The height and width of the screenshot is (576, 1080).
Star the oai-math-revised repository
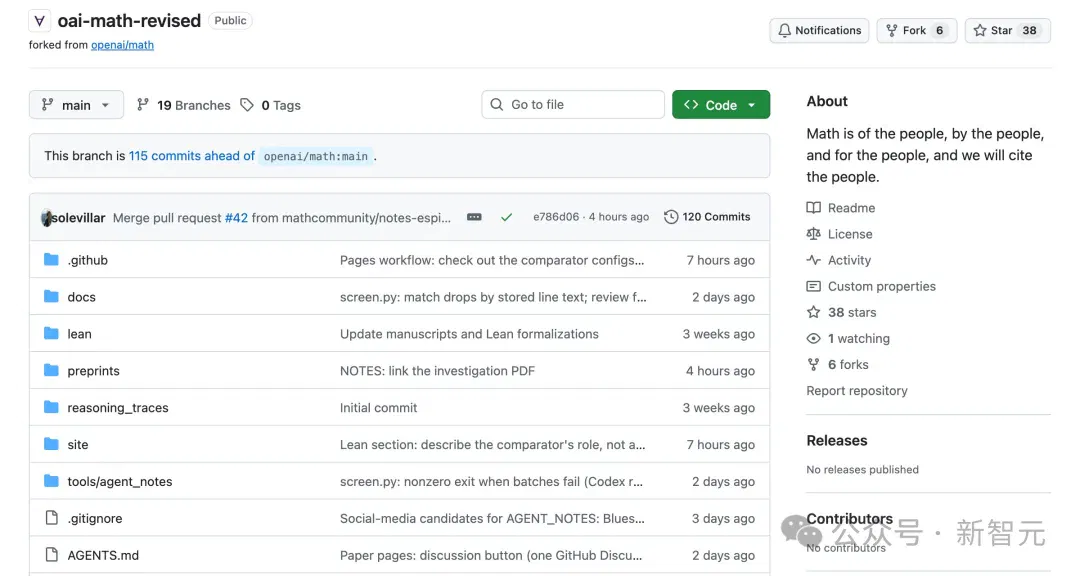(1008, 30)
